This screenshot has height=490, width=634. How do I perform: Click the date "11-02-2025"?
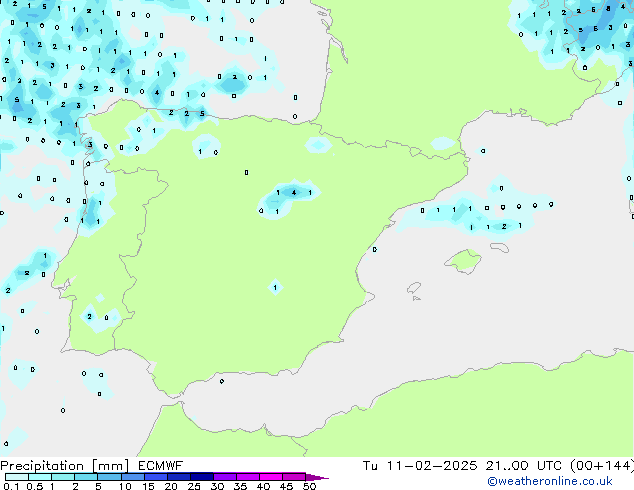tap(431, 466)
